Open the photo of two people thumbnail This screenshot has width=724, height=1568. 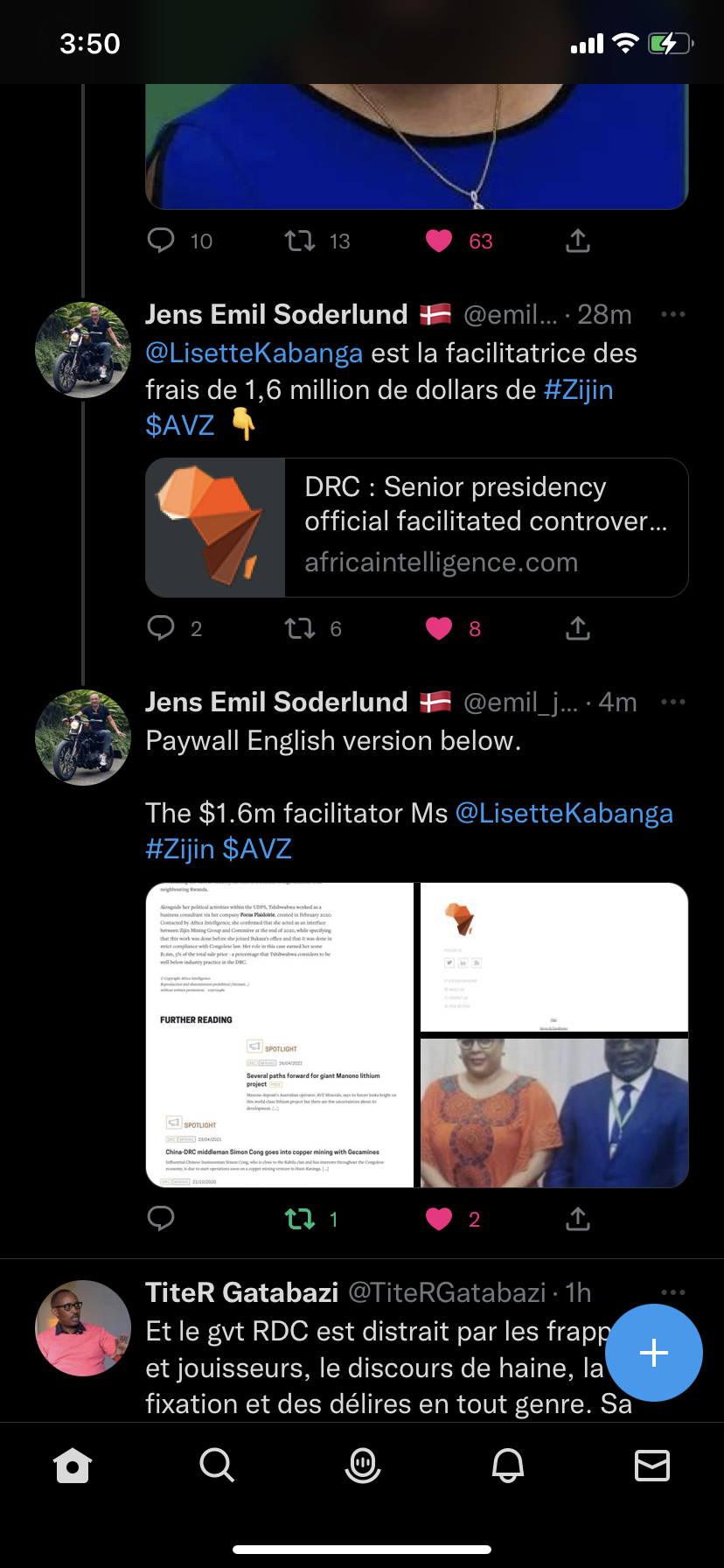click(554, 1113)
